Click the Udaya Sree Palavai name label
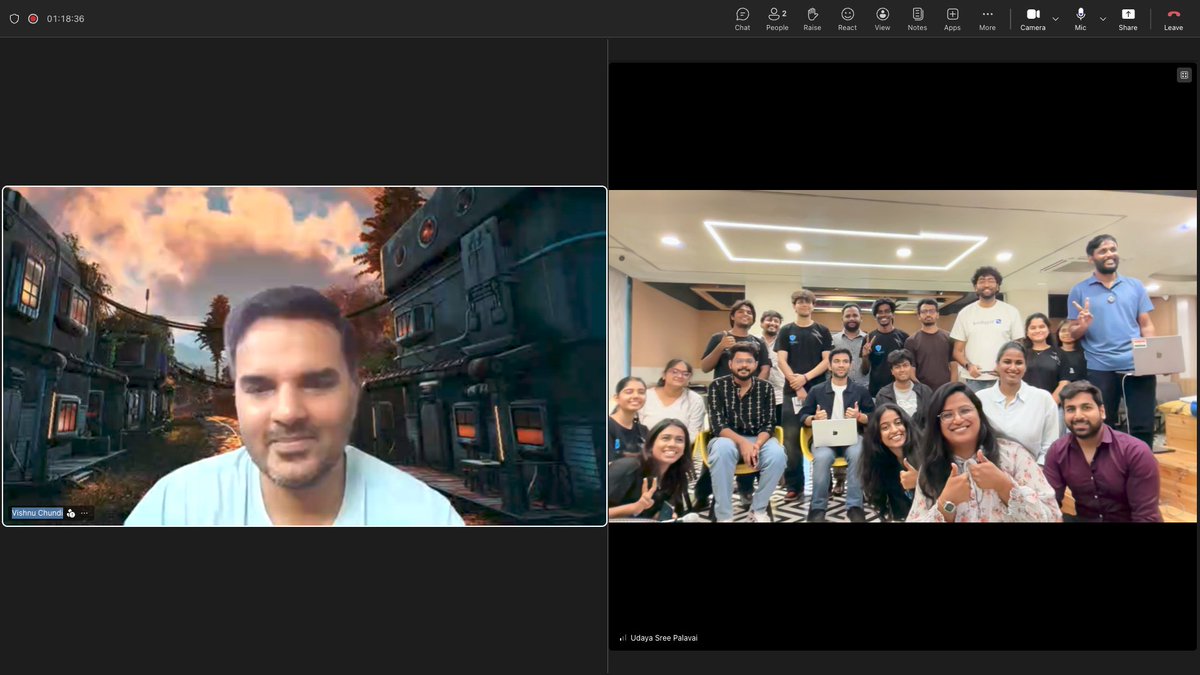The width and height of the screenshot is (1200, 675). [664, 638]
